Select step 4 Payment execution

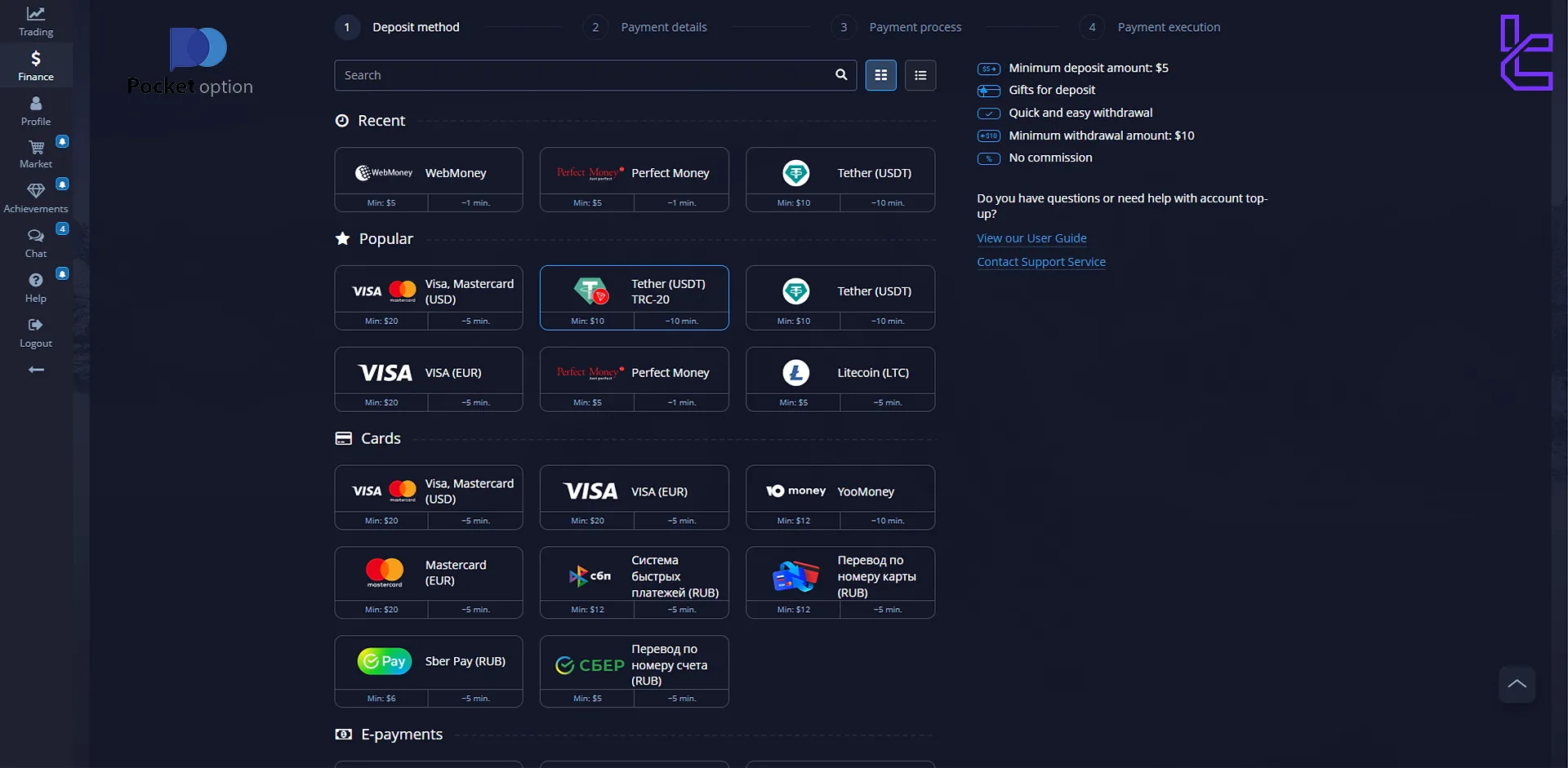pos(1151,27)
